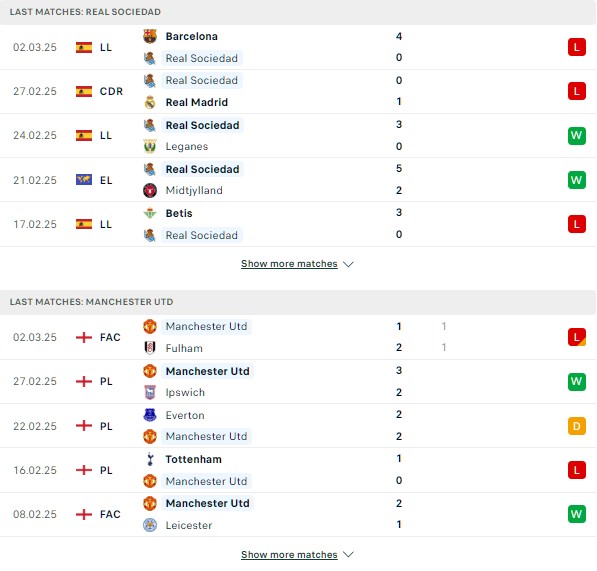Image resolution: width=597 pixels, height=571 pixels.
Task: Open the 27.02.25 Manchester Utd vs Ipswich match row
Action: pos(298,382)
